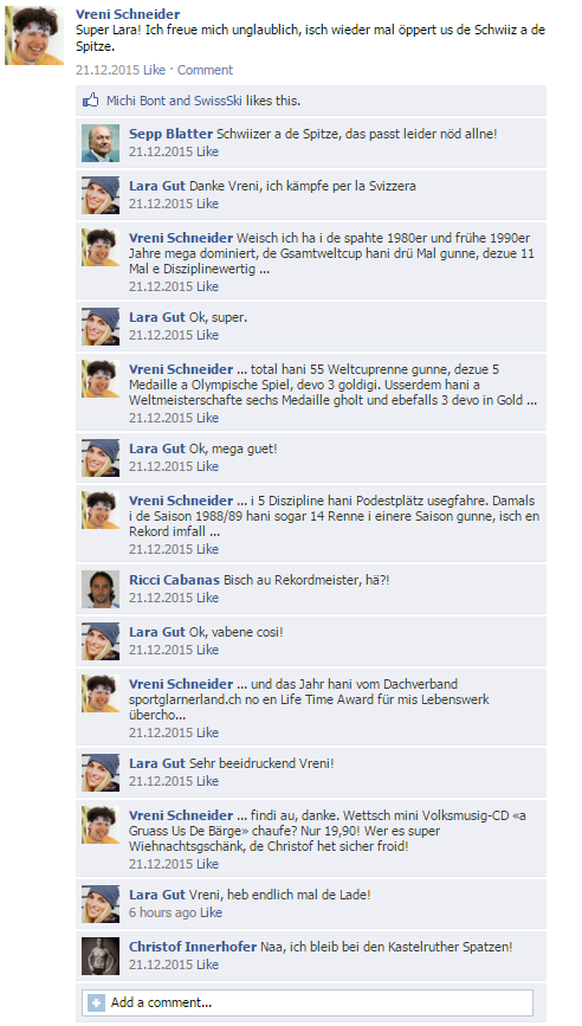Click Sepp Blatter's avatar thumbnail

tap(100, 143)
